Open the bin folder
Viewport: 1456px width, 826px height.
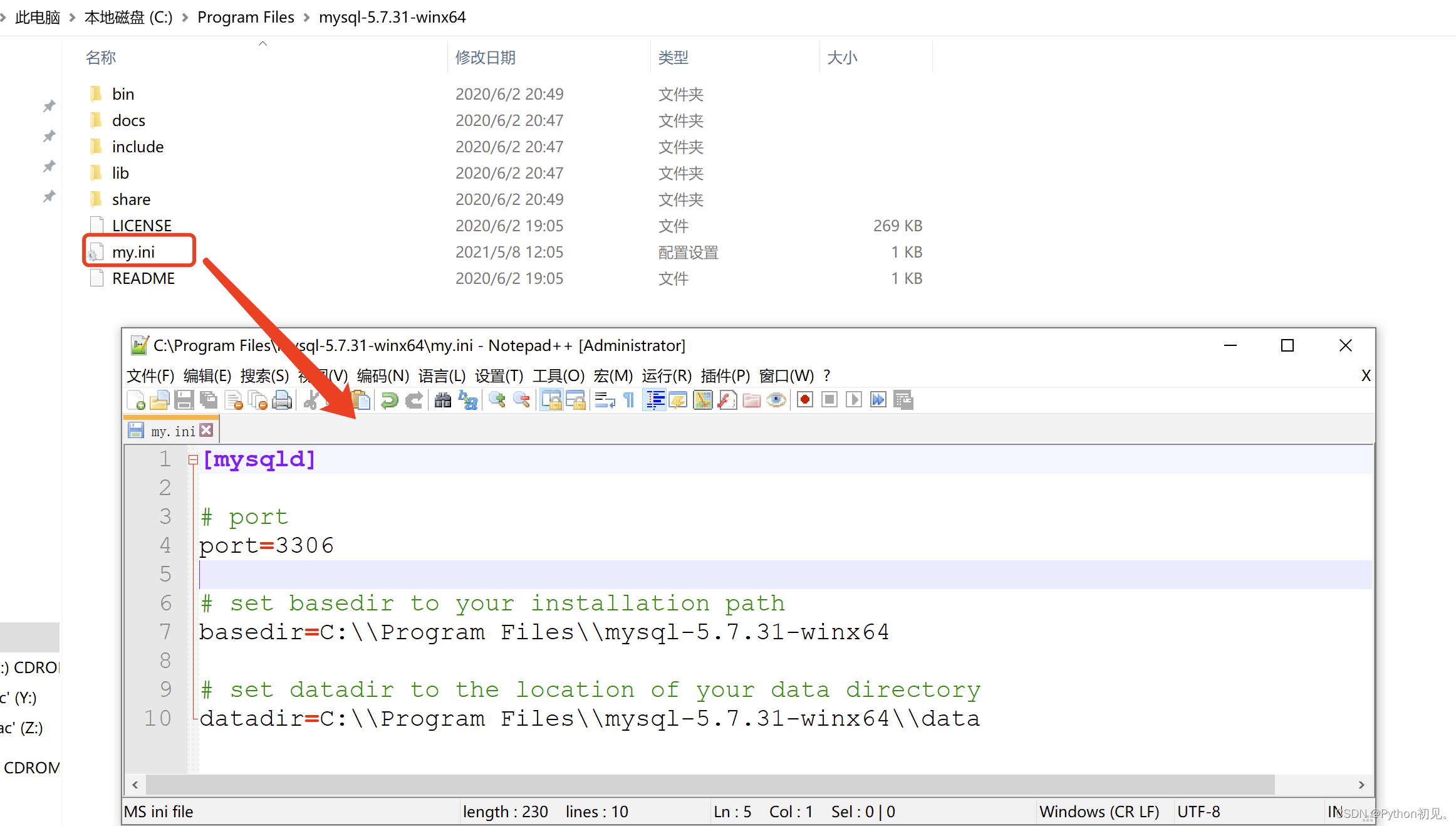click(x=123, y=93)
